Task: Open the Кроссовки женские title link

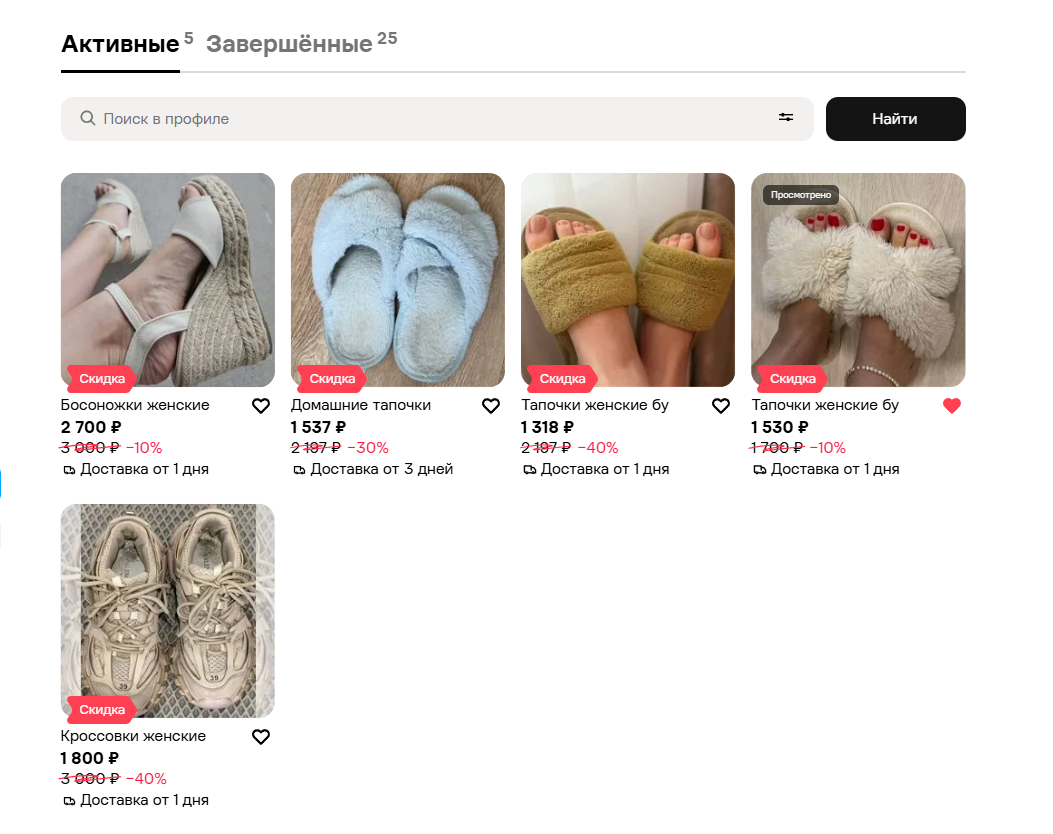Action: pos(133,736)
